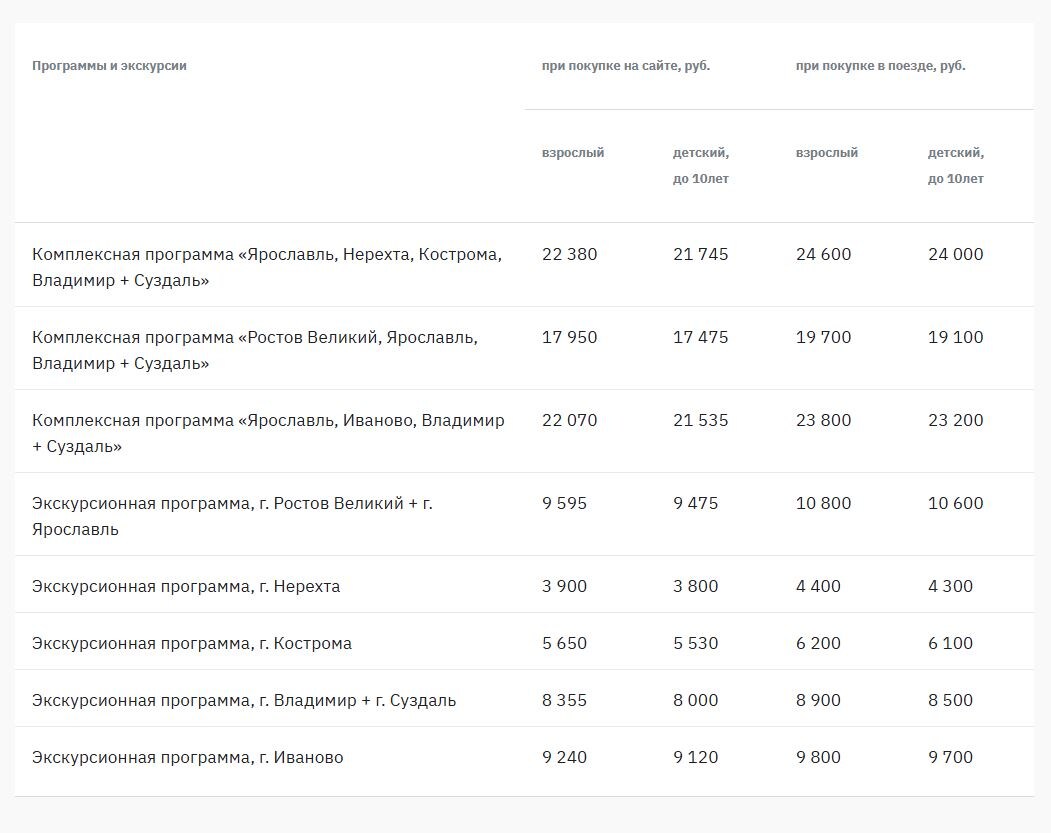The image size is (1051, 833).
Task: Click the 'г. Владимир + г. Суздаль' excursion row
Action: click(244, 700)
